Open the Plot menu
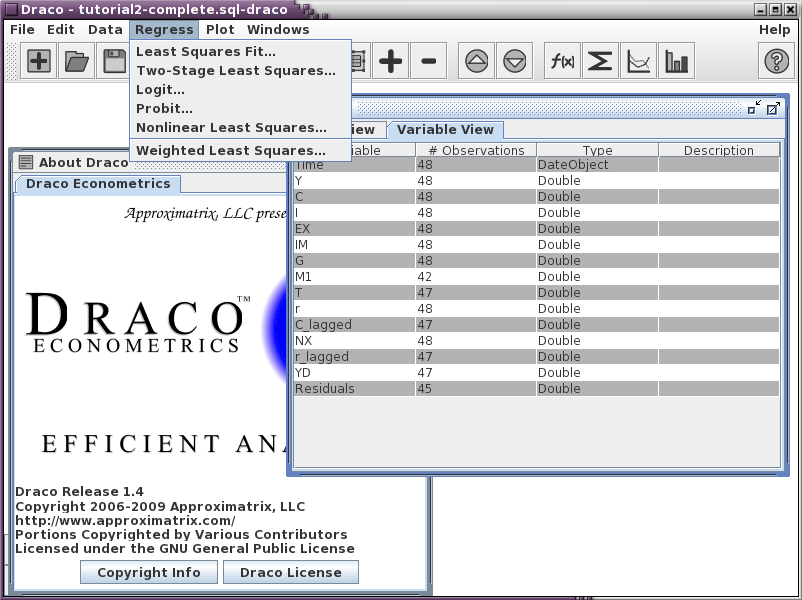The height and width of the screenshot is (600, 802). [220, 30]
